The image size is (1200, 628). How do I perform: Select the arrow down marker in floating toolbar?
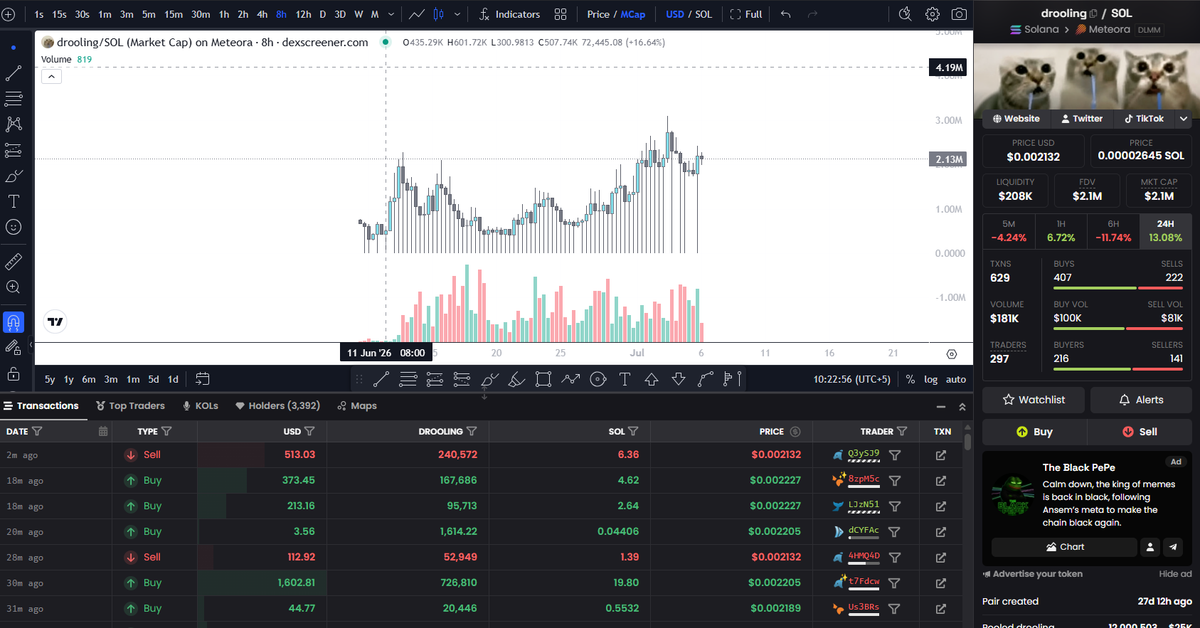pos(679,379)
